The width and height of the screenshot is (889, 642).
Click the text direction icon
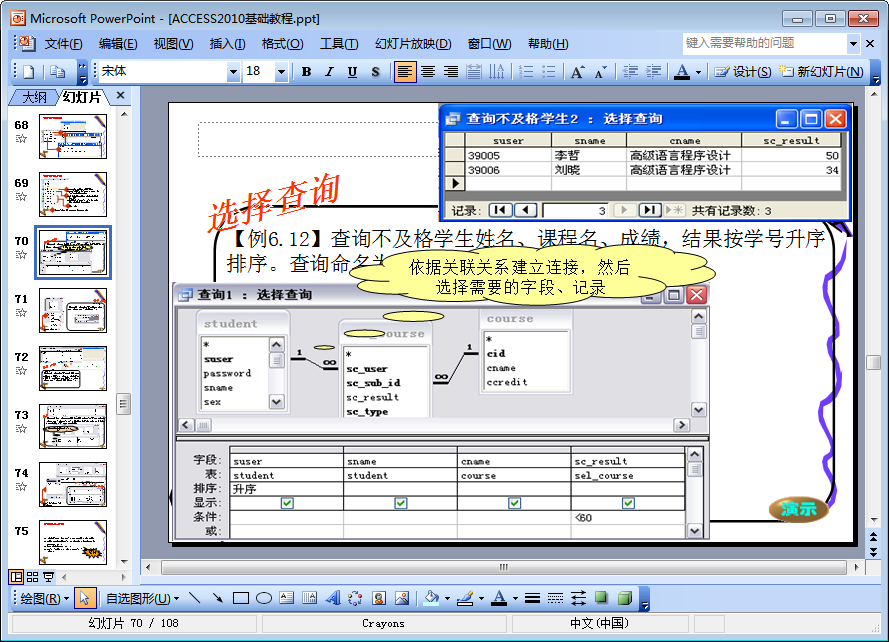(497, 72)
